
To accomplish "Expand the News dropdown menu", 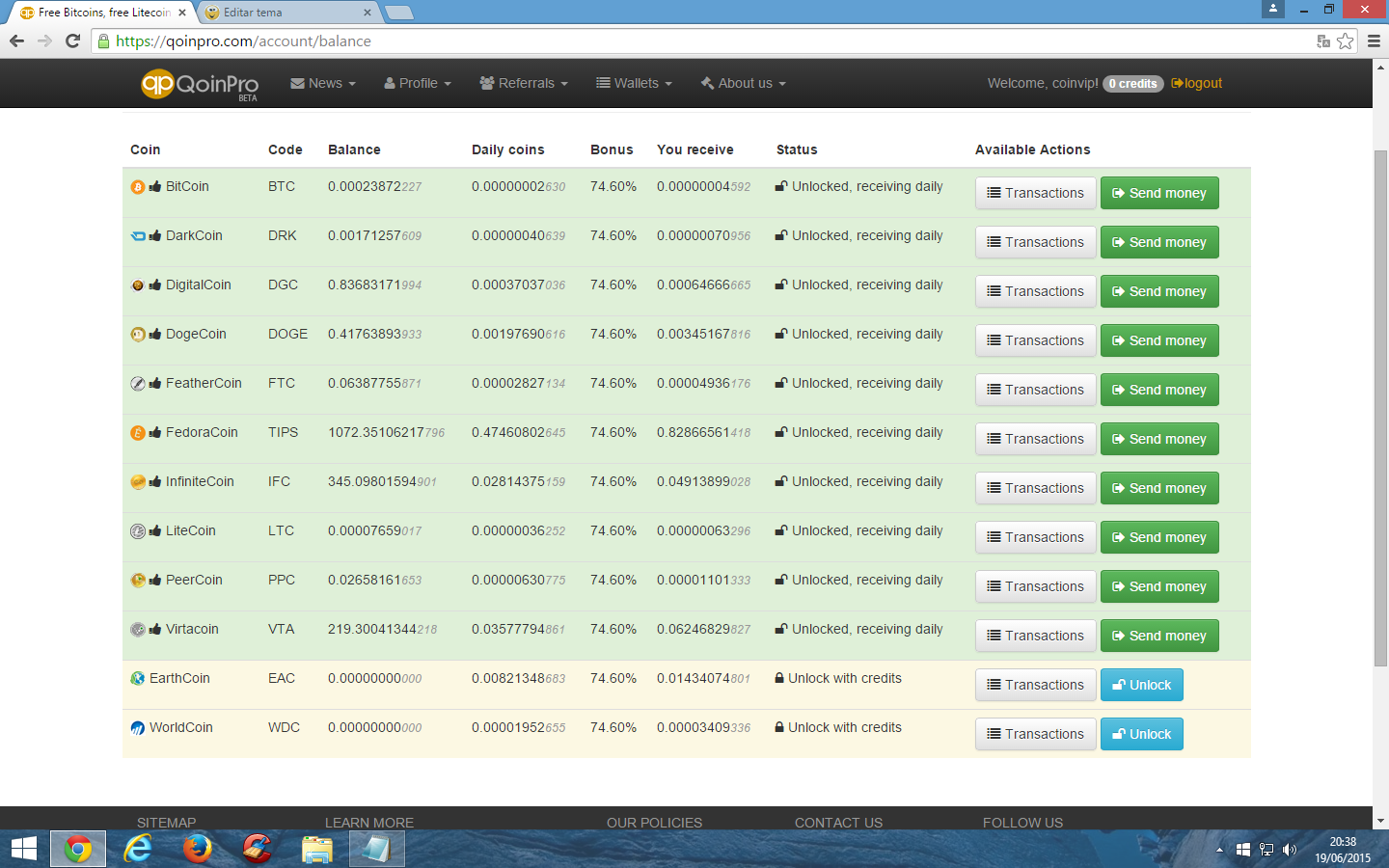I will click(x=323, y=84).
